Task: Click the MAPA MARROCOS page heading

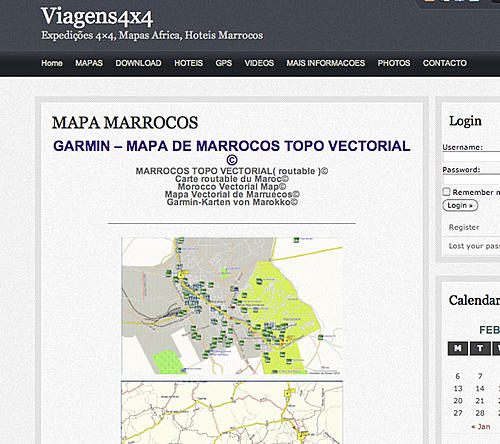Action: [125, 122]
